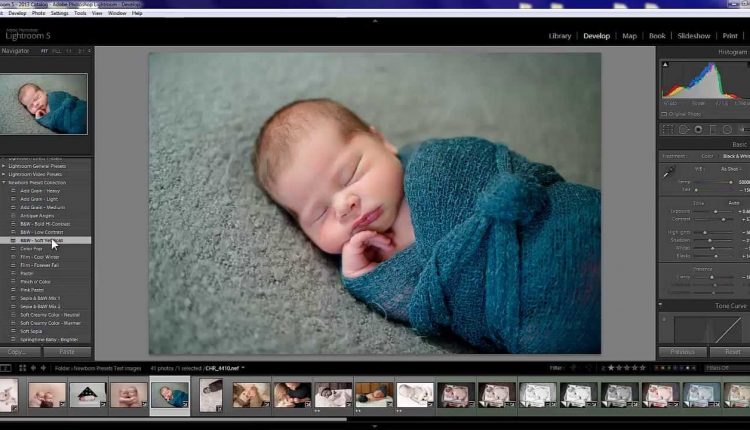Viewport: 750px width, 430px height.
Task: Apply the Soft Creamy Color - Neutral preset
Action: pos(50,315)
